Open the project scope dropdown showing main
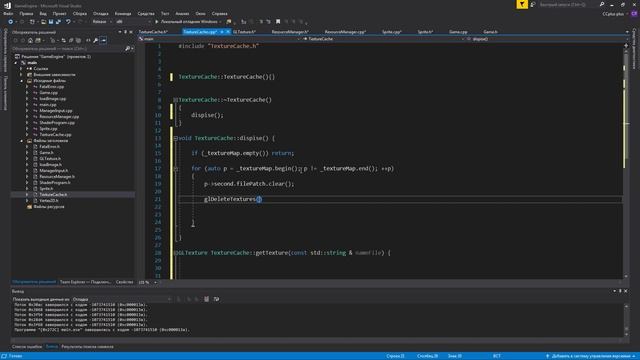640x360 pixels. point(219,39)
